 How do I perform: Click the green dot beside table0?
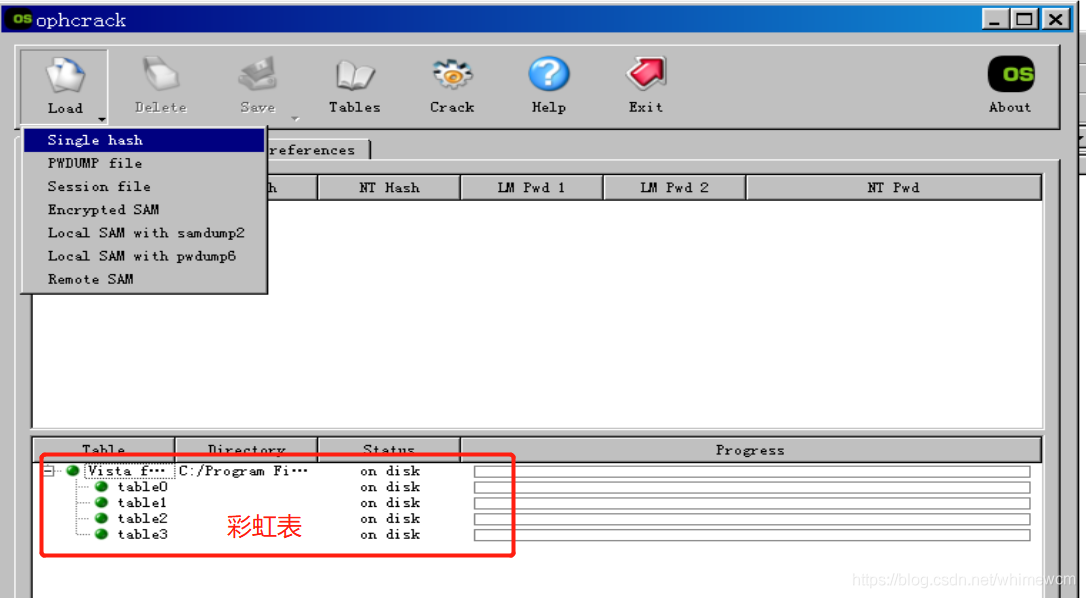click(x=102, y=486)
